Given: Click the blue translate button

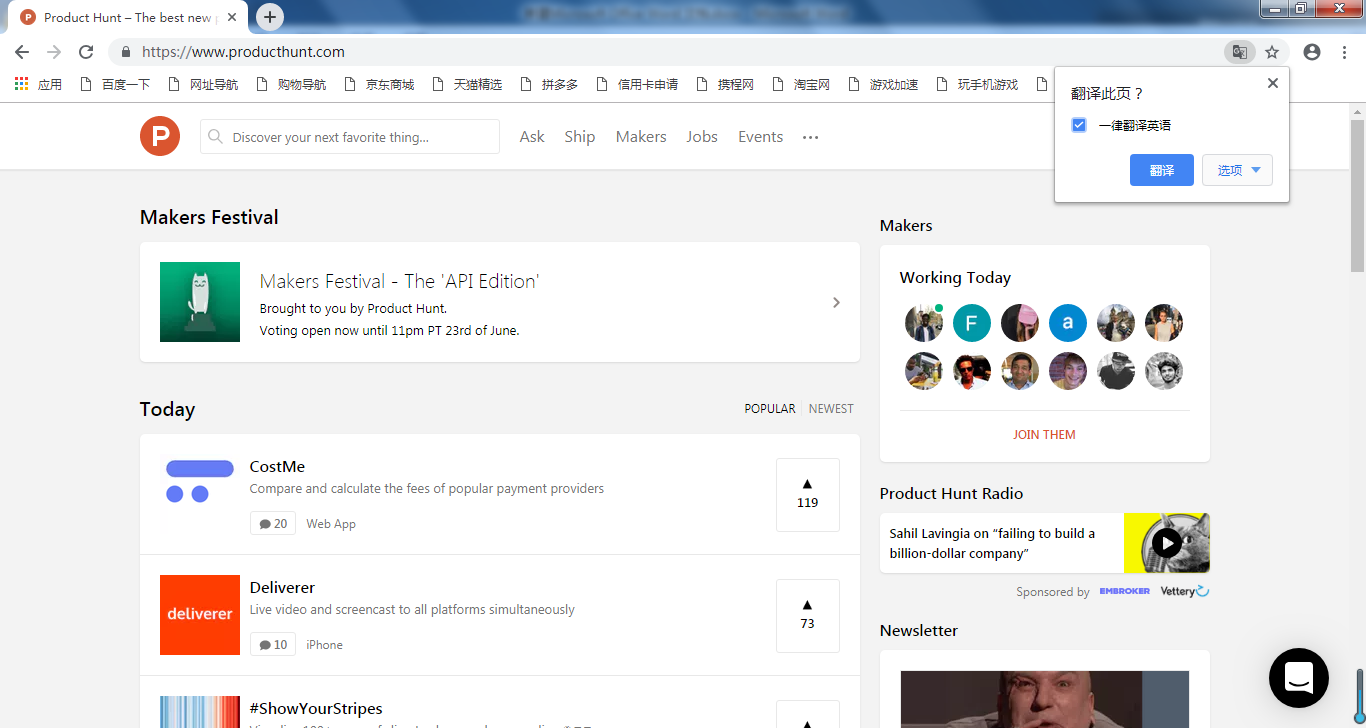Looking at the screenshot, I should click(1162, 170).
